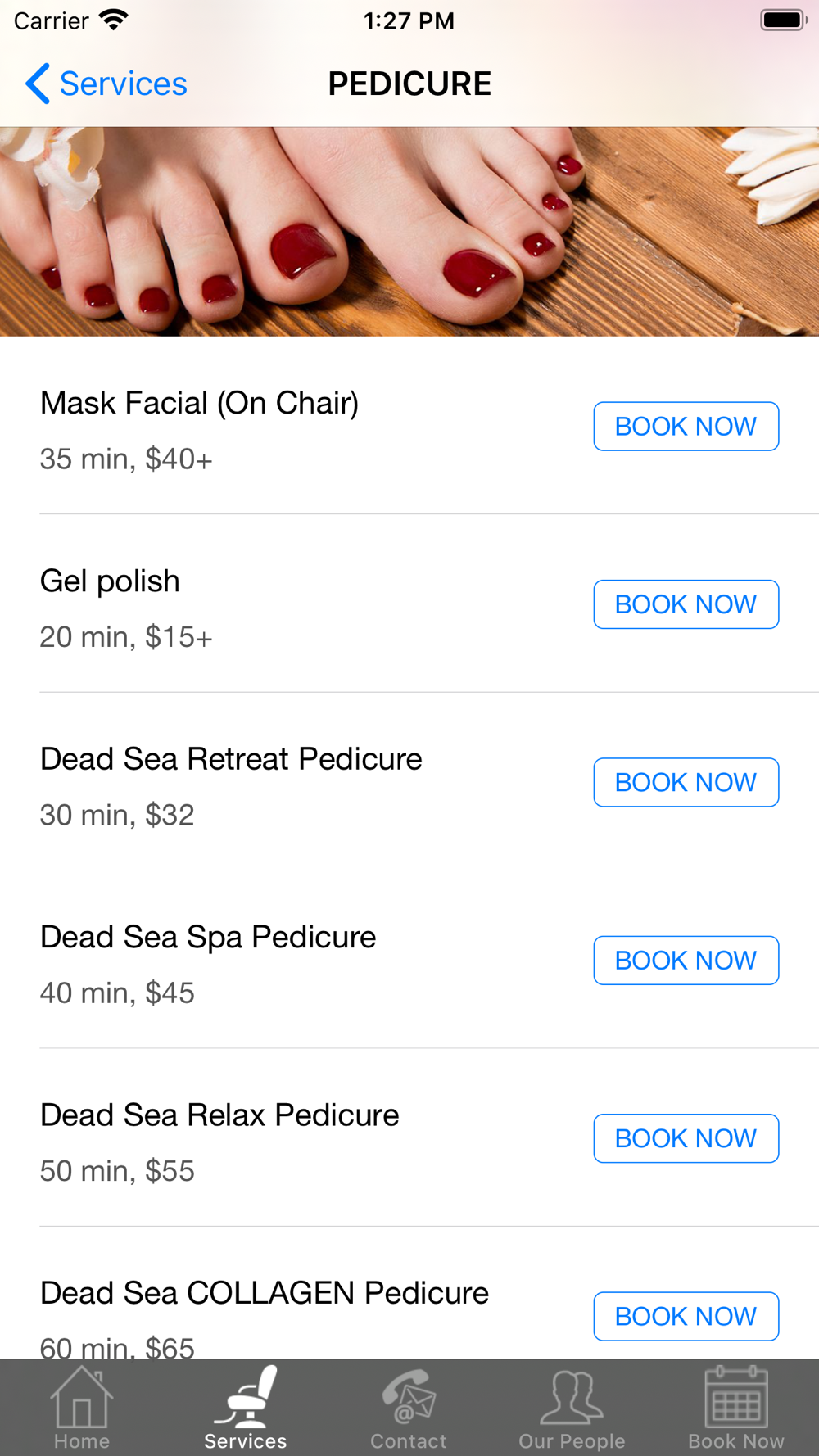Select the Dead Sea Spa Pedicure title
This screenshot has height=1456, width=819.
(x=208, y=937)
